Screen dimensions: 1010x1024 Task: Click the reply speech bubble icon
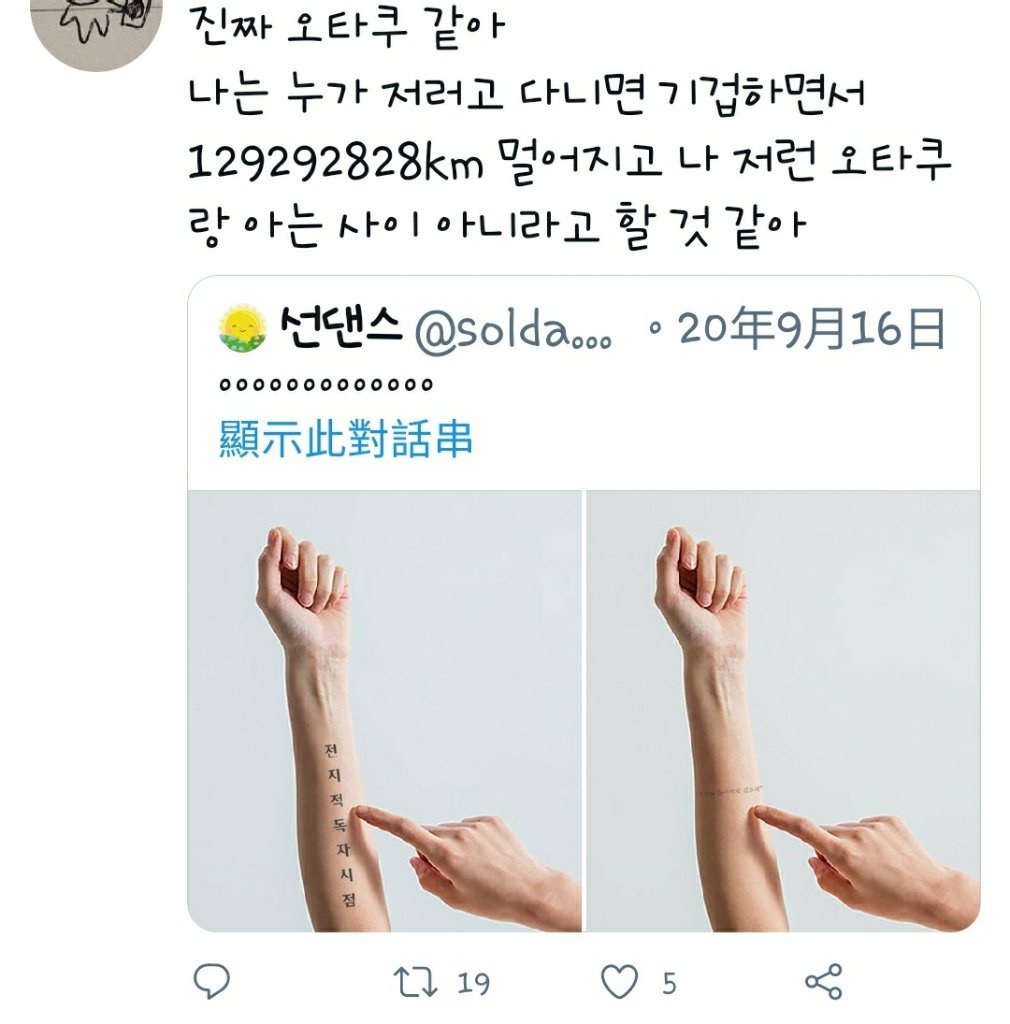212,980
